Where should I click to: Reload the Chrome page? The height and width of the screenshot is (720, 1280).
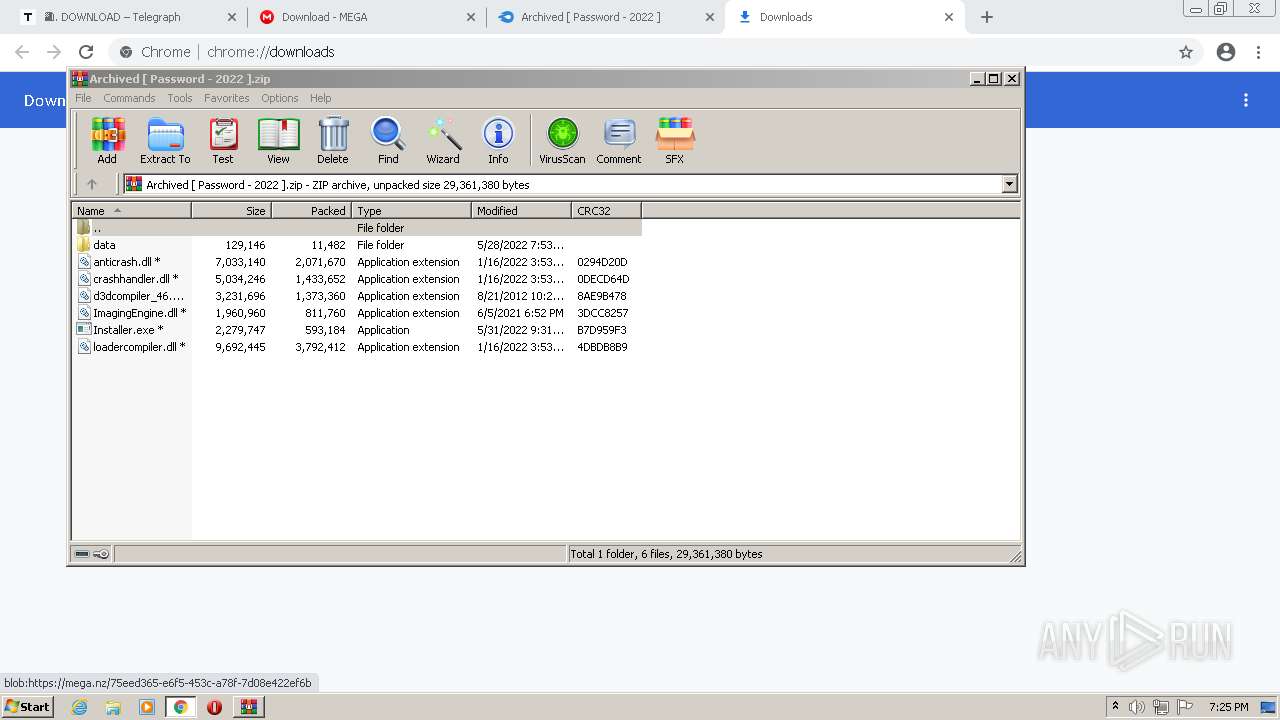(x=86, y=52)
